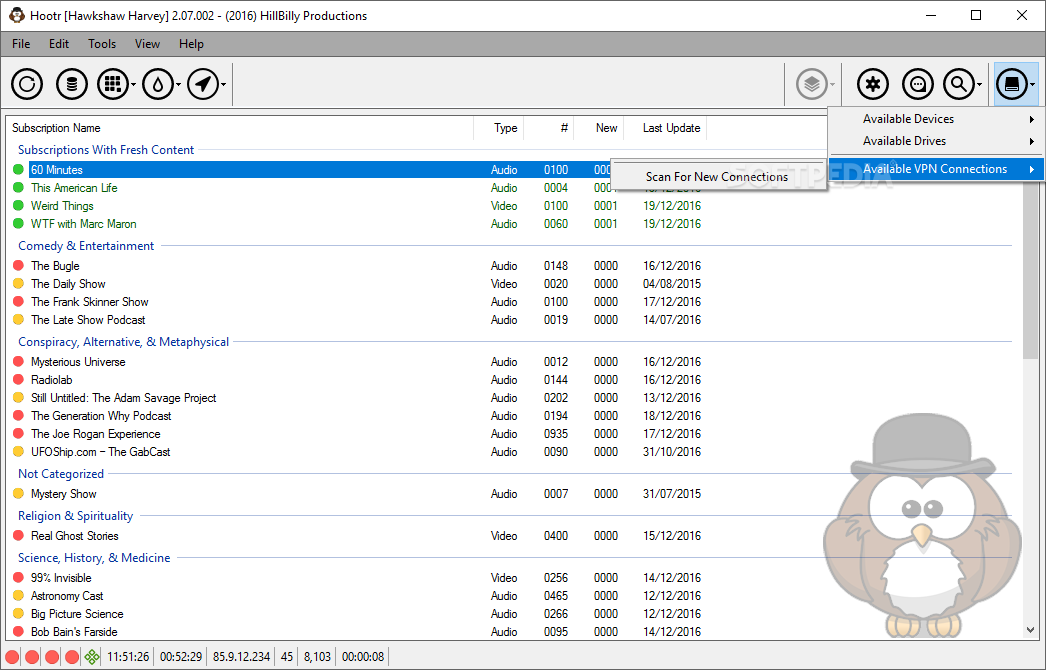Sort by the Type column header

[499, 127]
